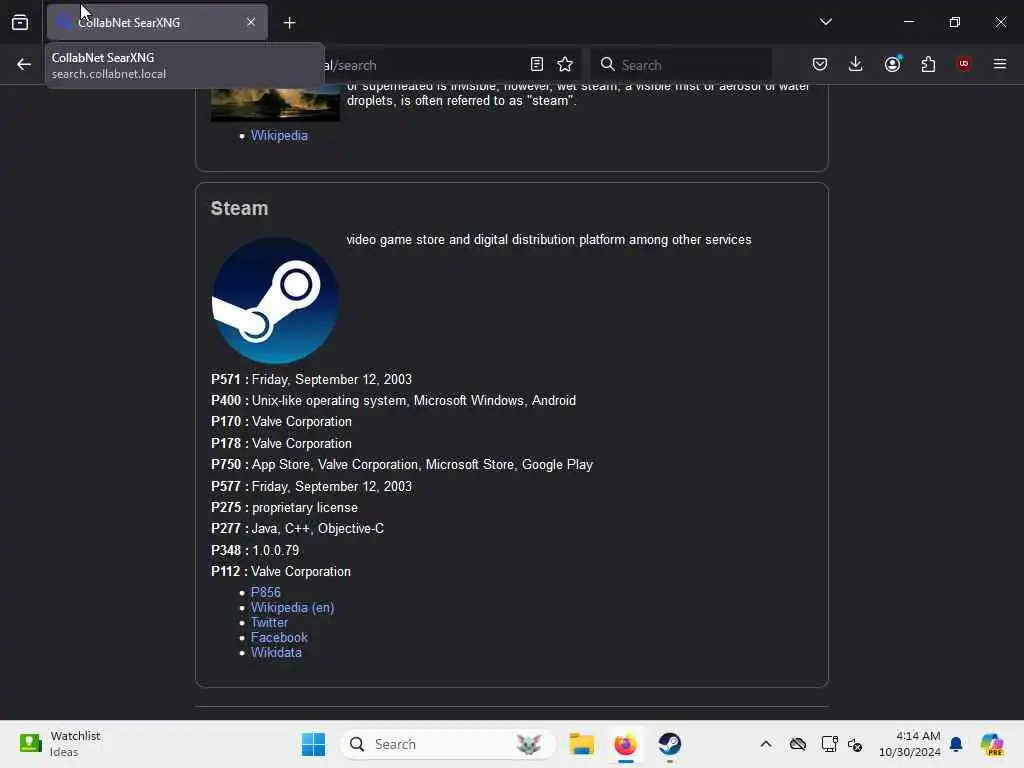Open clock showing 4:14 AM
Viewport: 1024px width, 768px height.
click(909, 744)
